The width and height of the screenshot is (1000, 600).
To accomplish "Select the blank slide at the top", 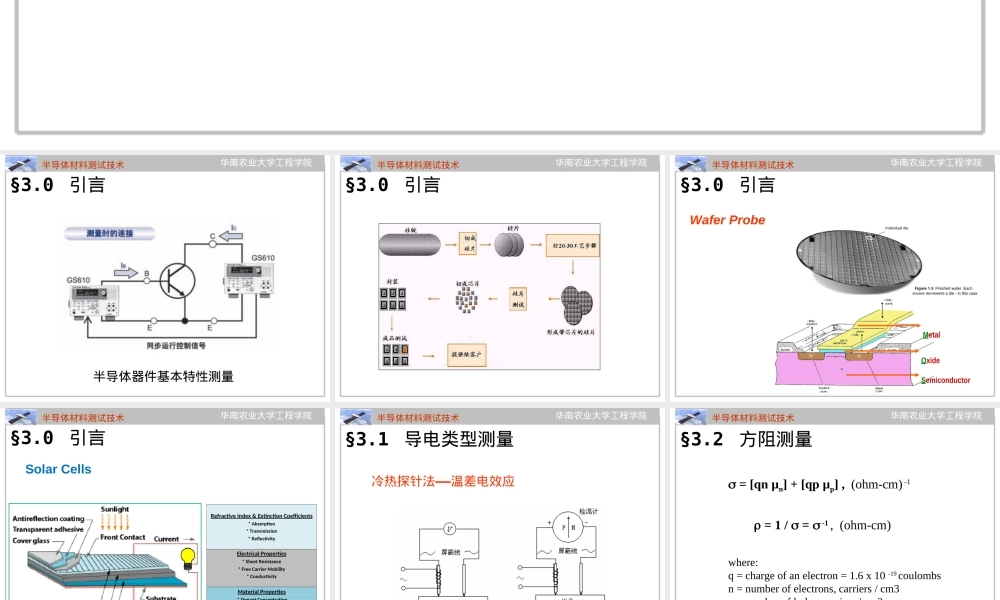I will pos(499,65).
